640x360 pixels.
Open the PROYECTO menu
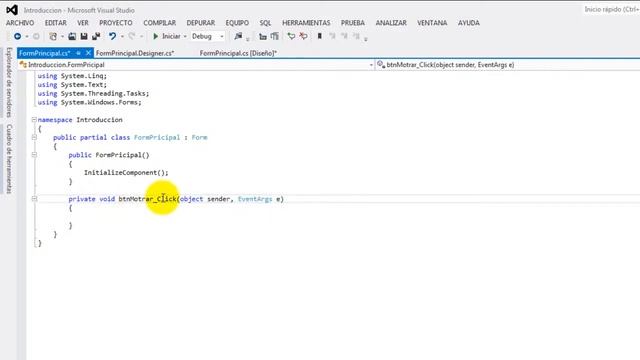116,23
